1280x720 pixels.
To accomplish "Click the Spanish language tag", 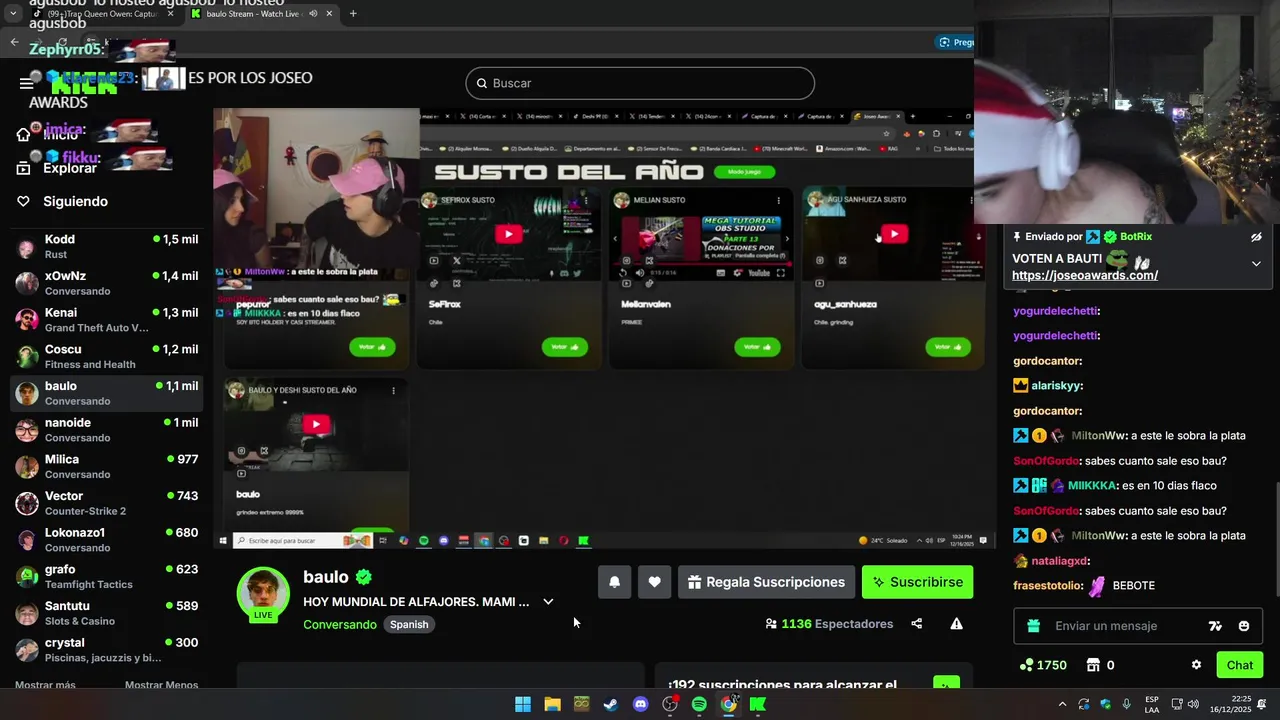I will [409, 624].
